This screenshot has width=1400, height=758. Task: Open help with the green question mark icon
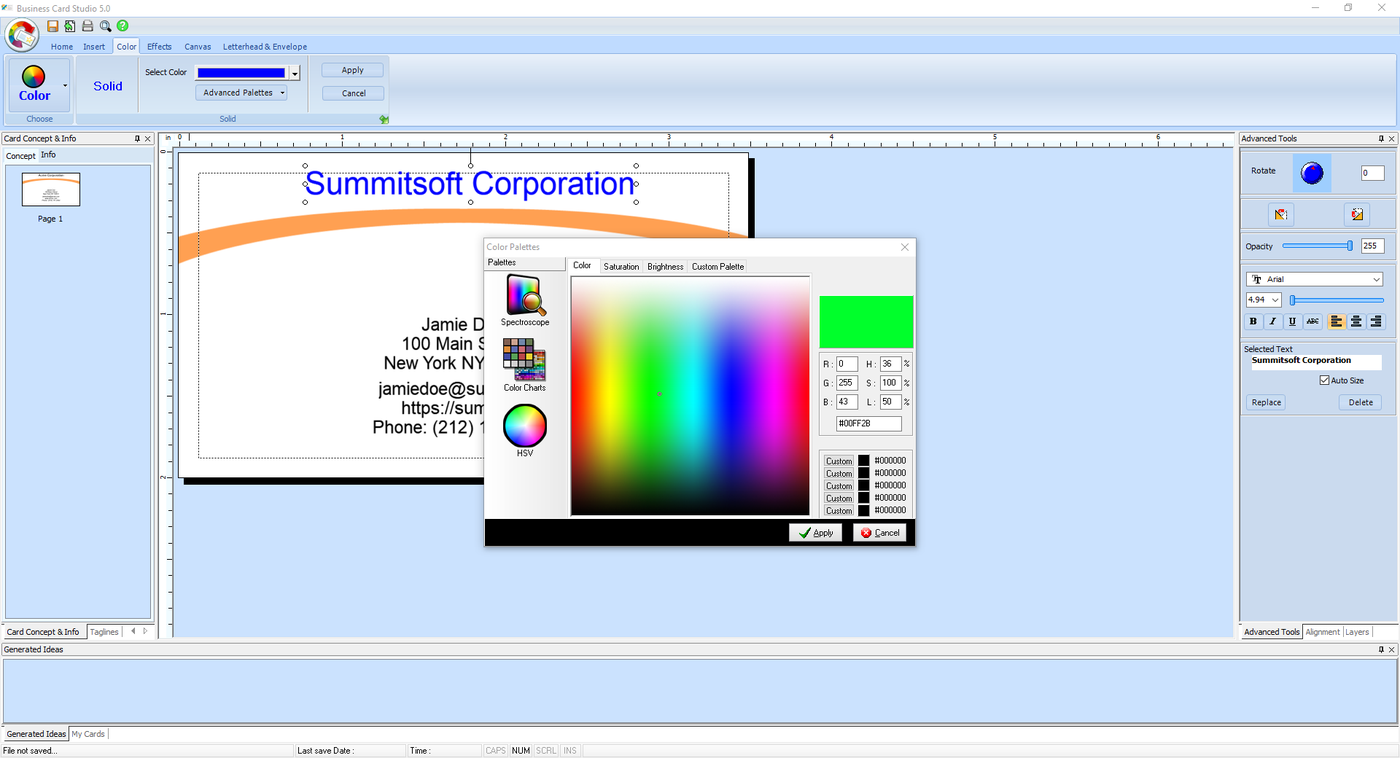click(x=122, y=26)
